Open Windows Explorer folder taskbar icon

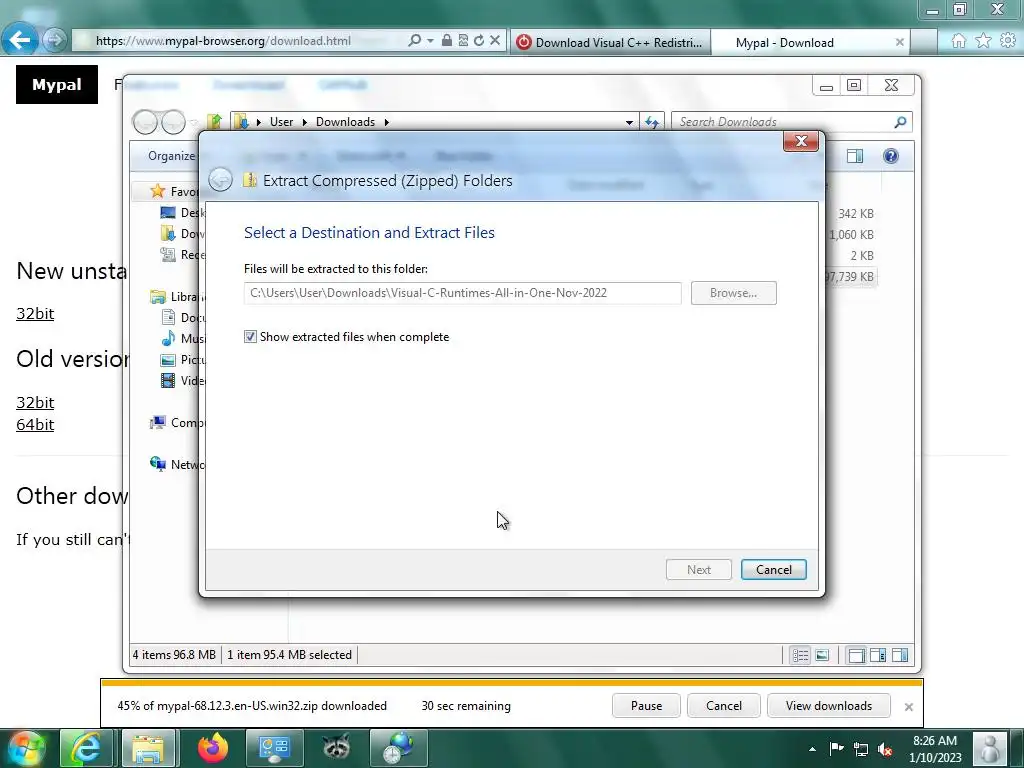tap(148, 748)
